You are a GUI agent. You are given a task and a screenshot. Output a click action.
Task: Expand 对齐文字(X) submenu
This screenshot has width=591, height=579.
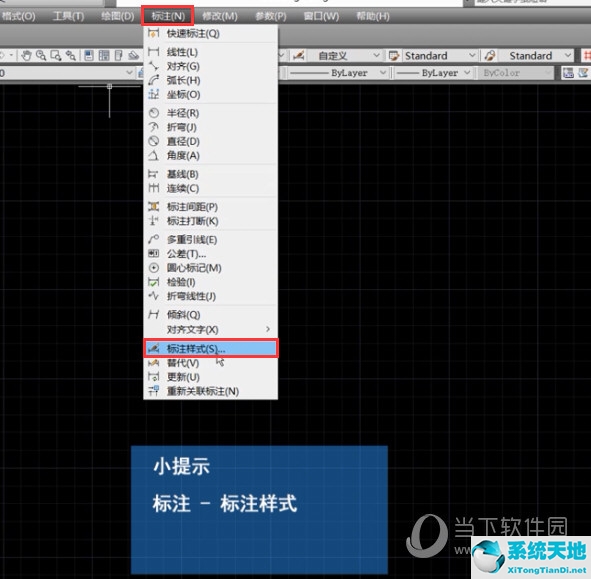(x=211, y=329)
